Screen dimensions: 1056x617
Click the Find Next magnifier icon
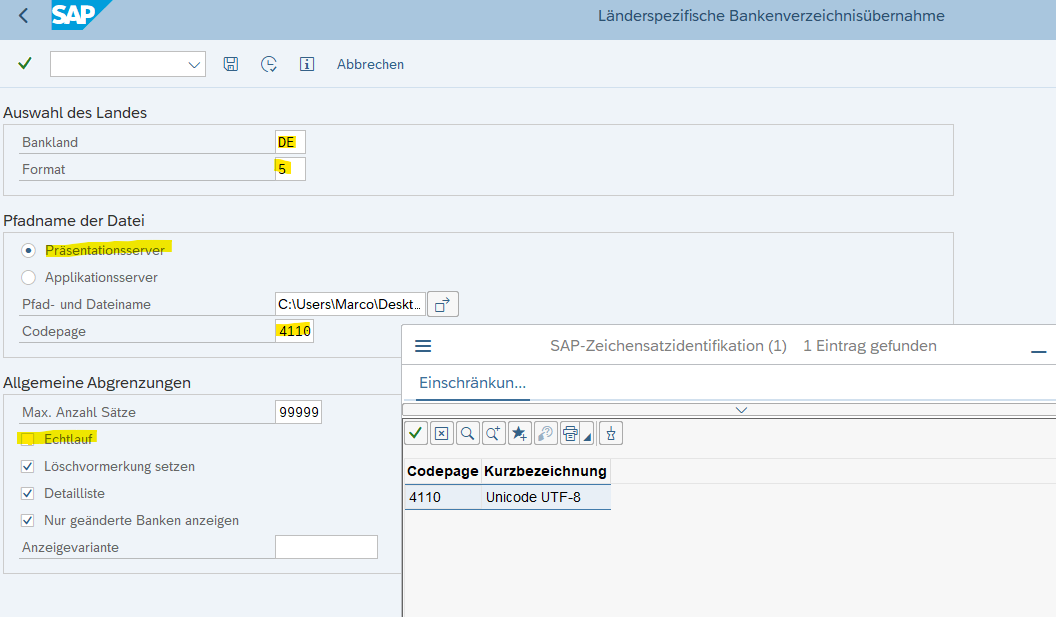click(x=492, y=433)
